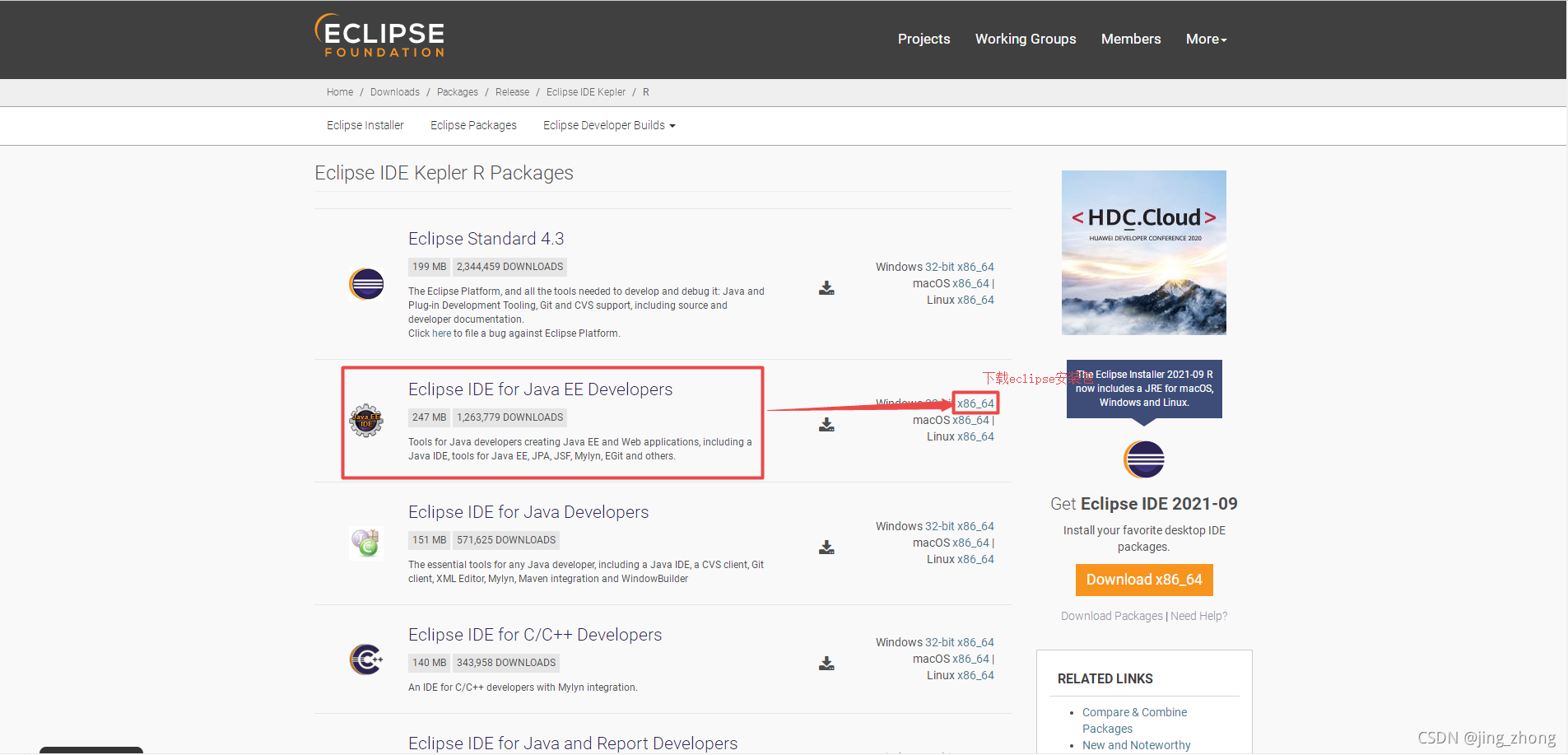1568x755 pixels.
Task: Open Eclipse IDE for Java and Report Developers
Action: click(x=573, y=743)
